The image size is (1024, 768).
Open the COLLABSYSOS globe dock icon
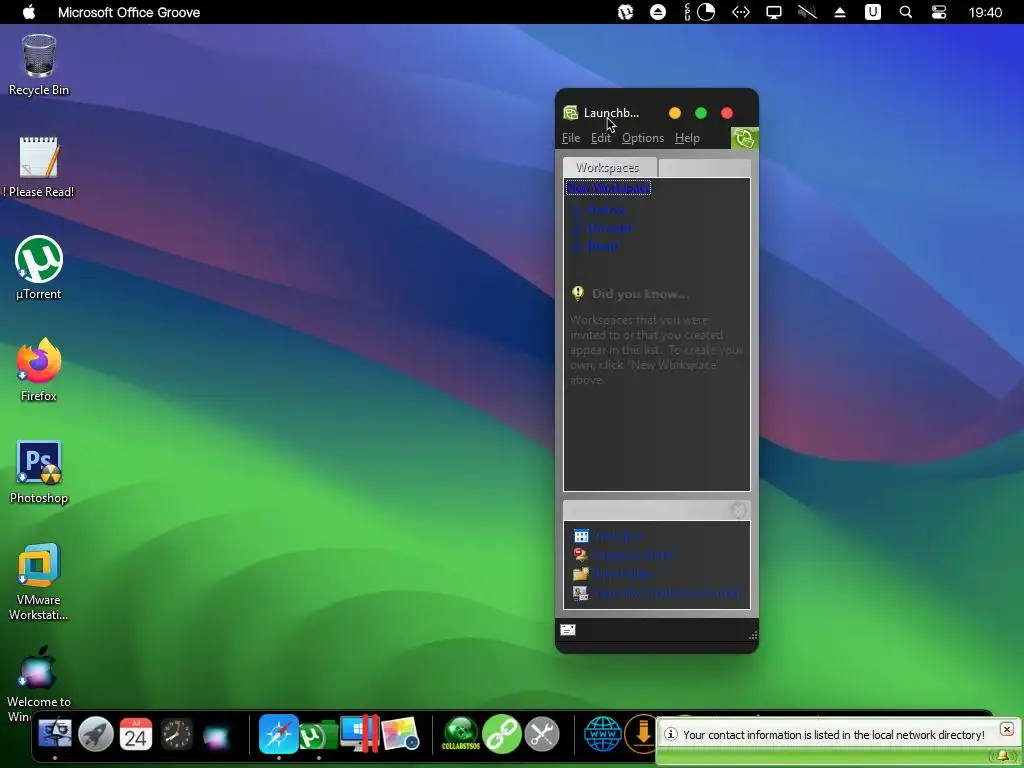pyautogui.click(x=461, y=734)
